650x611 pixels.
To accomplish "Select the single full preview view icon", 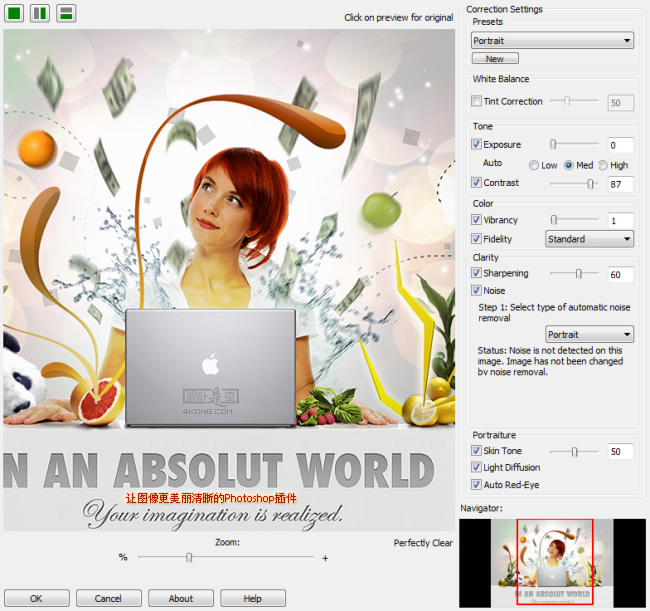I will 15,13.
